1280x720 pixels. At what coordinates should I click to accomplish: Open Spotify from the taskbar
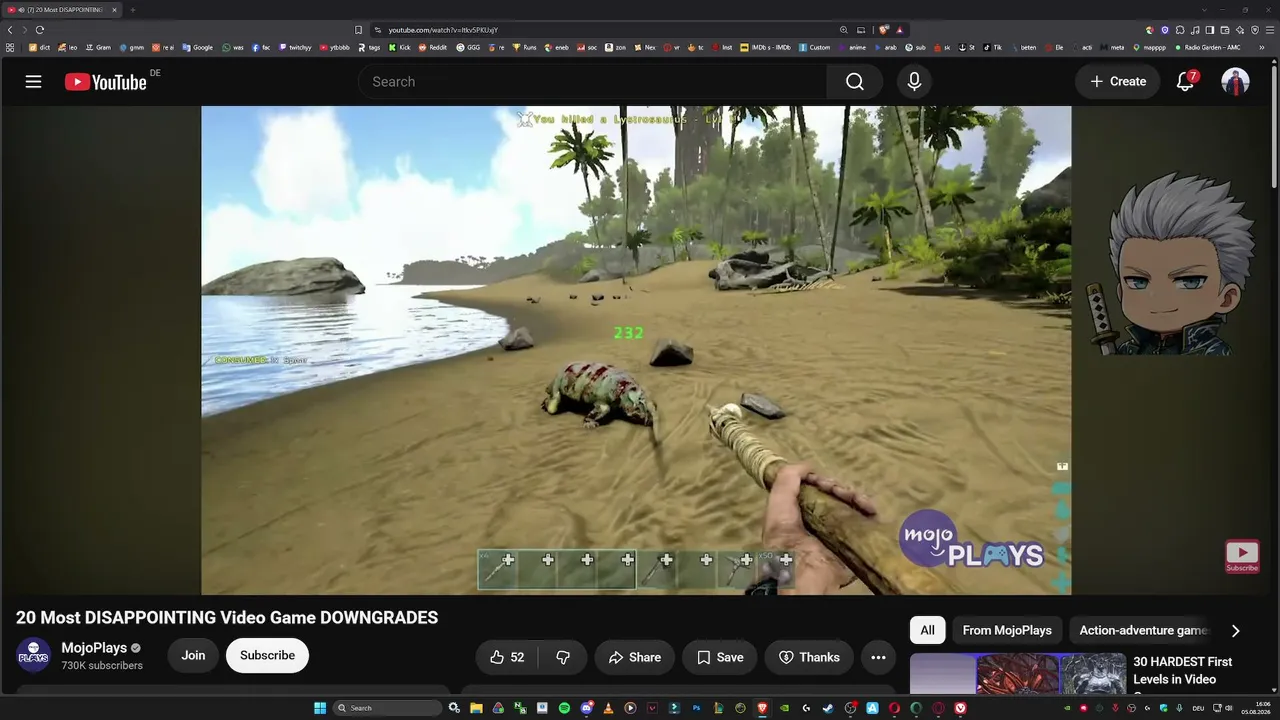[564, 708]
